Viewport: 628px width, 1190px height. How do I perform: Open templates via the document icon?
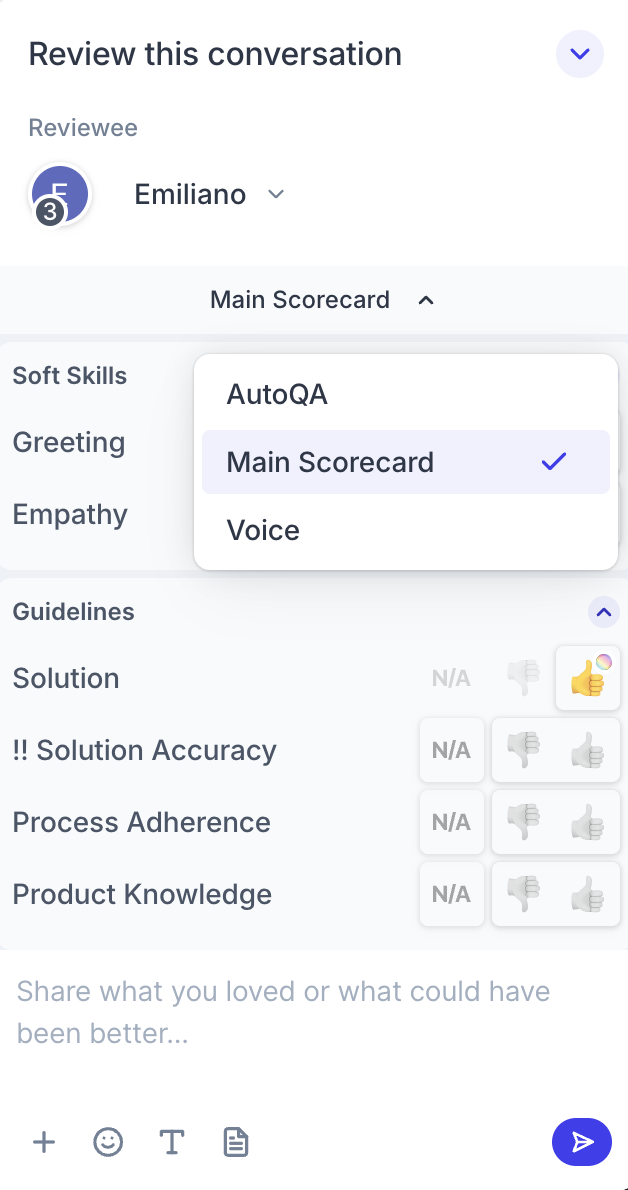235,1141
